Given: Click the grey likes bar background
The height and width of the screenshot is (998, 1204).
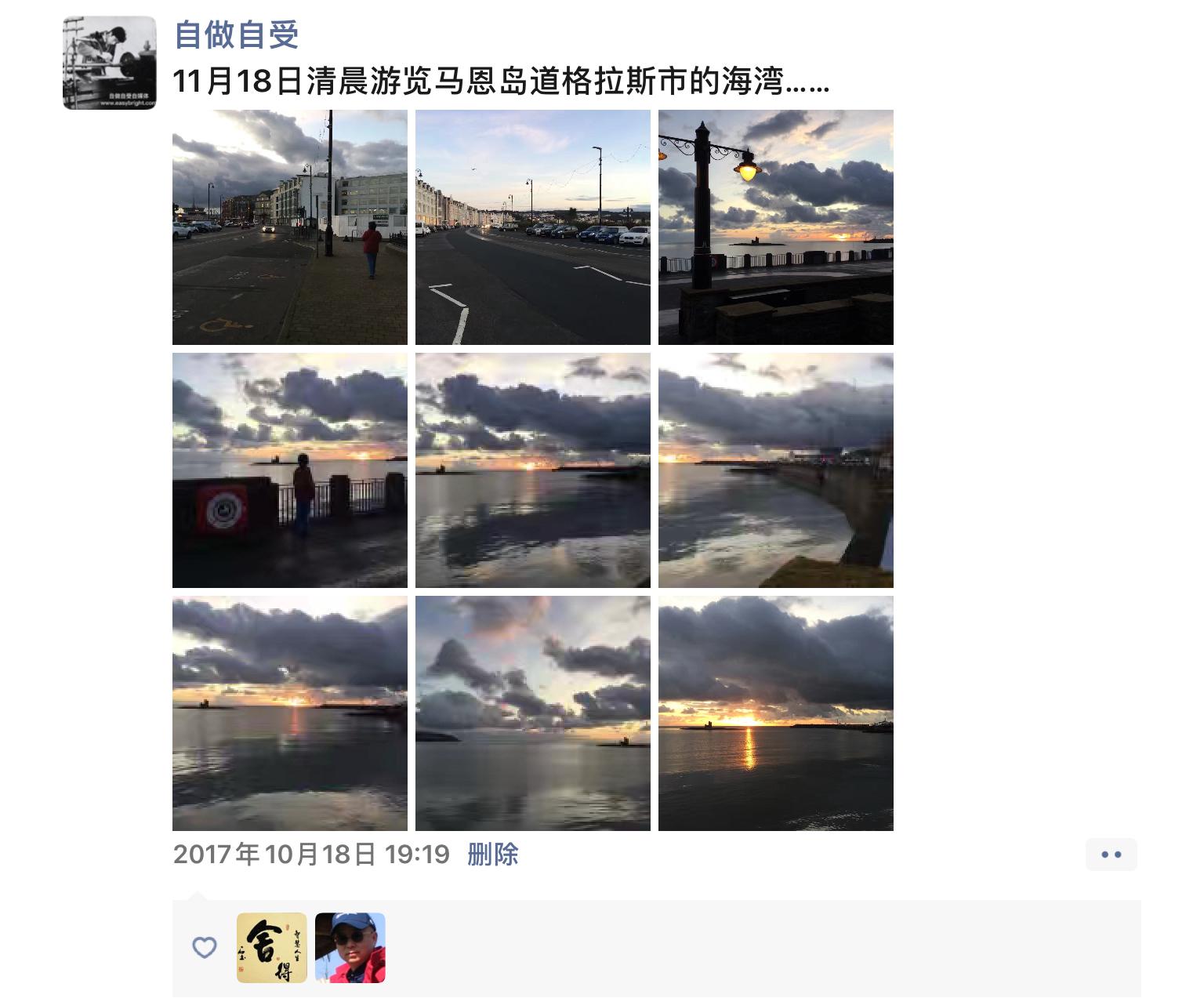Looking at the screenshot, I should pyautogui.click(x=760, y=948).
